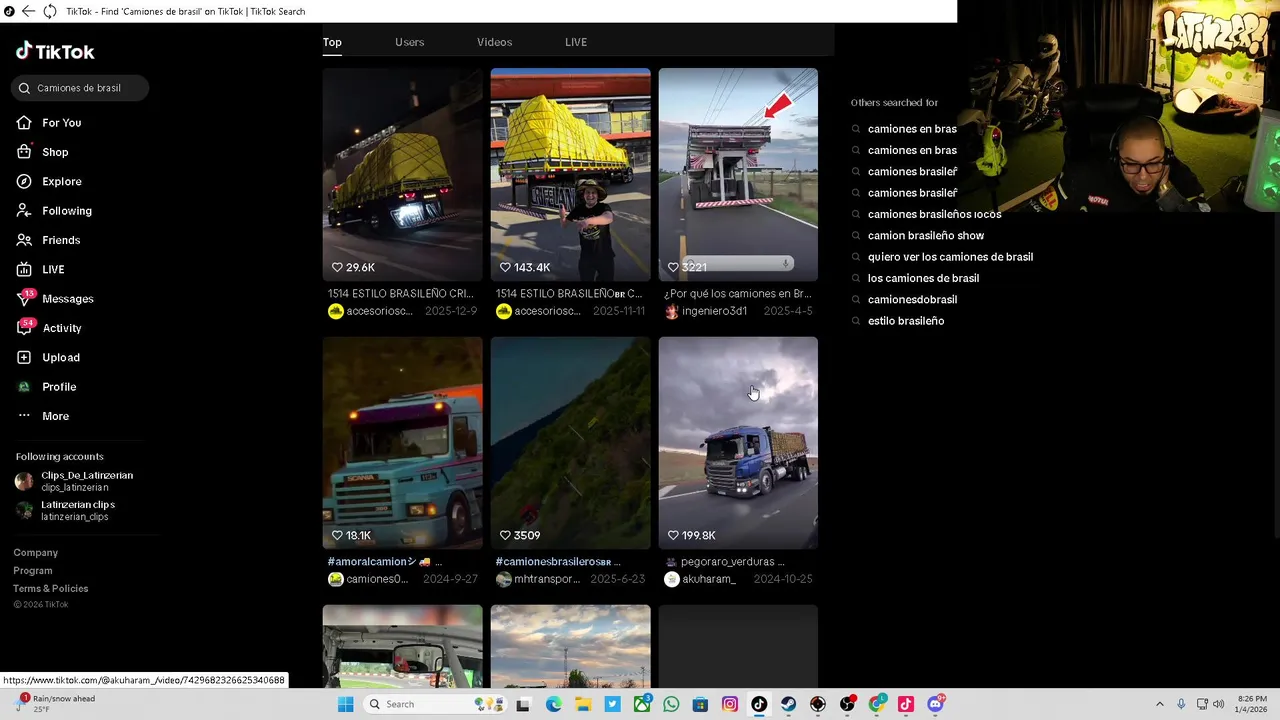1280x720 pixels.
Task: Open akuharam_ profile avatar
Action: pyautogui.click(x=672, y=579)
